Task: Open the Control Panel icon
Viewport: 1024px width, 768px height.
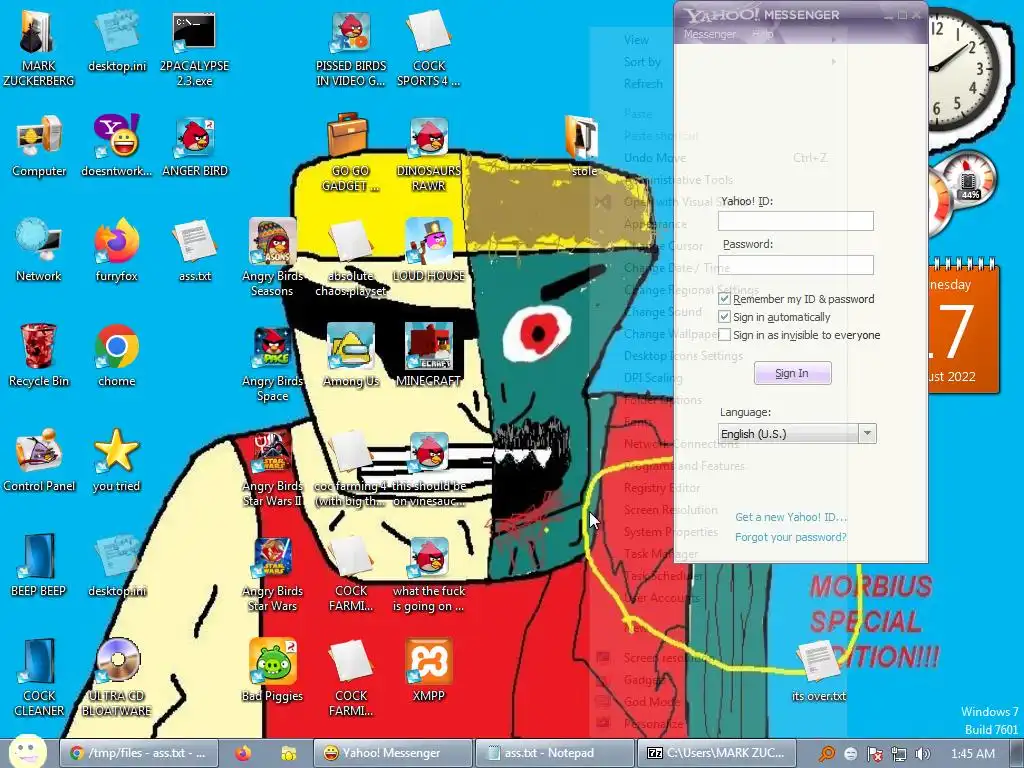Action: click(39, 460)
